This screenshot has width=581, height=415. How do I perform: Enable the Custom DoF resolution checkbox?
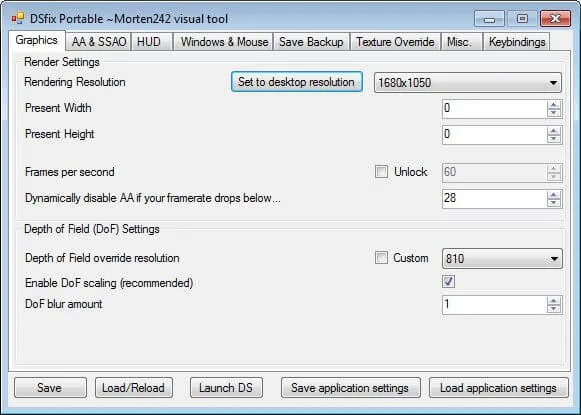381,258
